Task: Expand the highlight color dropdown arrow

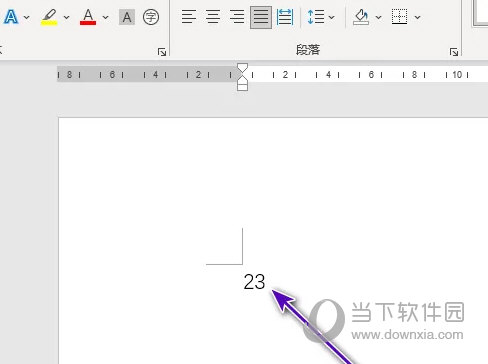Action: pyautogui.click(x=66, y=17)
